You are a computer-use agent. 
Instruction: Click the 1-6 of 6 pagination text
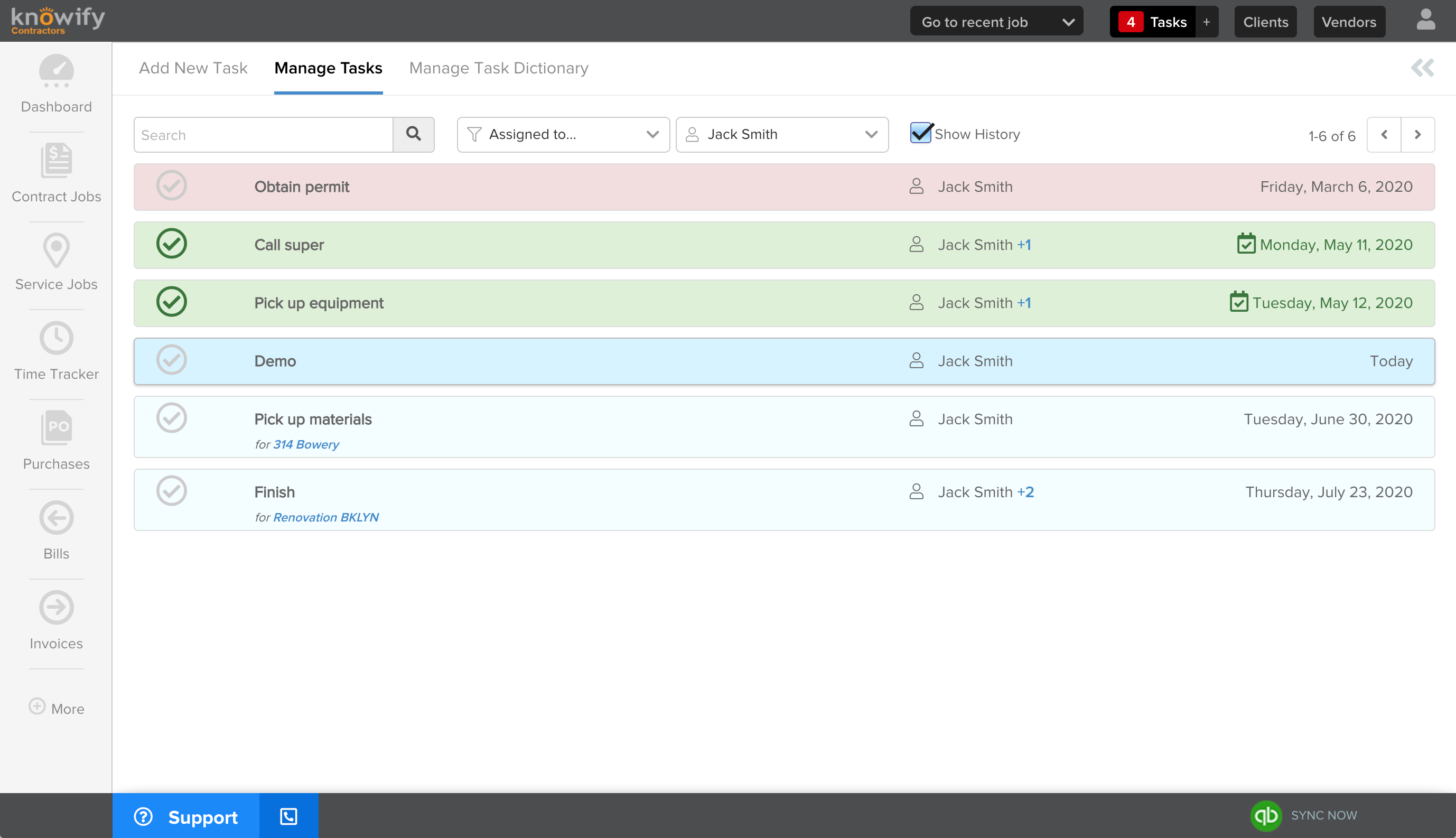(1332, 136)
